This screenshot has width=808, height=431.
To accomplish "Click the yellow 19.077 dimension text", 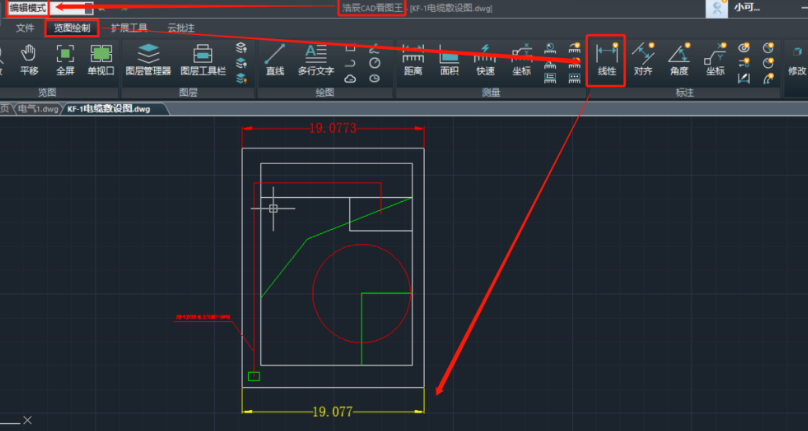I will pos(333,411).
